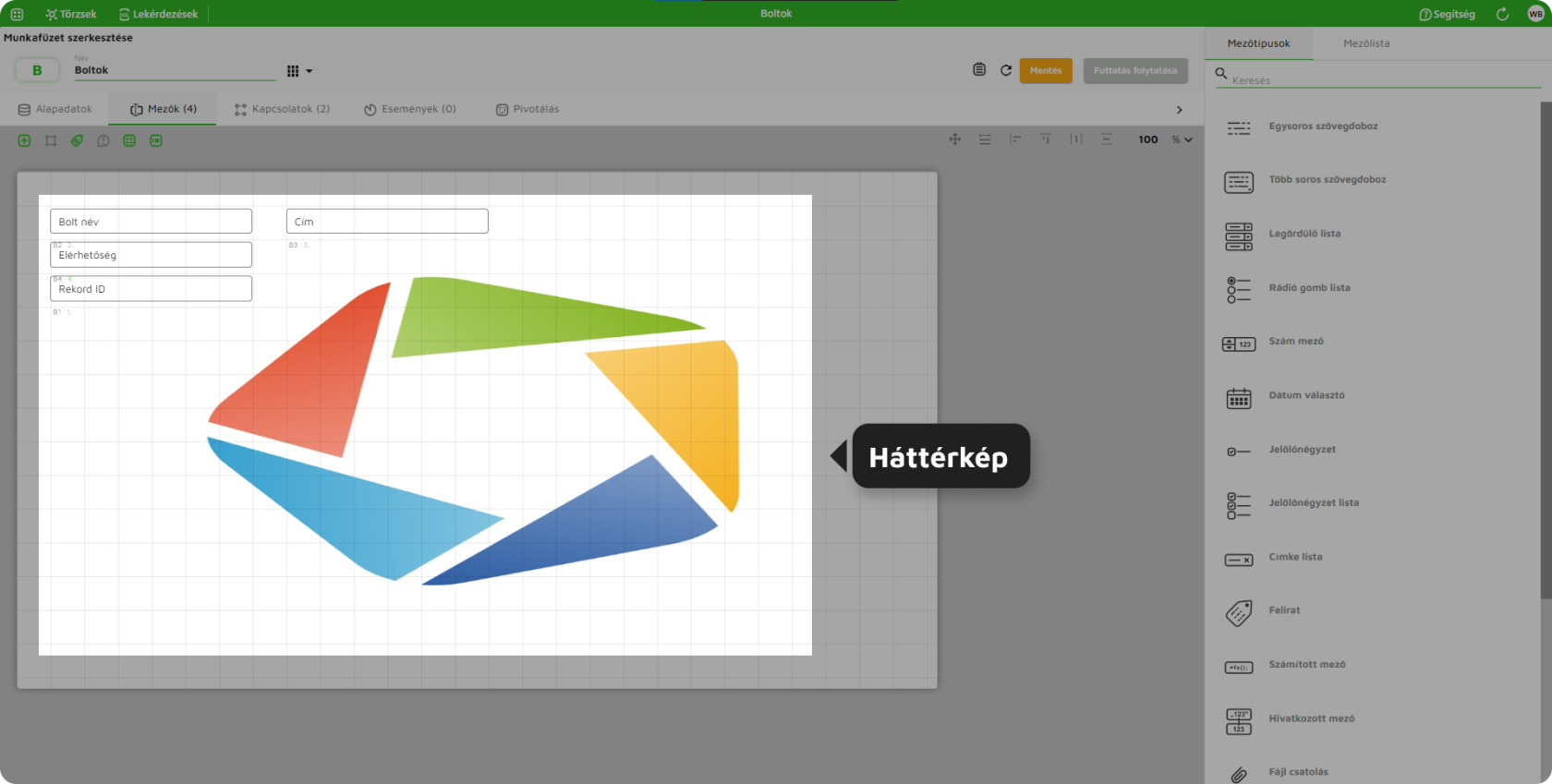This screenshot has height=784, width=1552.
Task: Click the orange Mentés button
Action: pos(1046,70)
